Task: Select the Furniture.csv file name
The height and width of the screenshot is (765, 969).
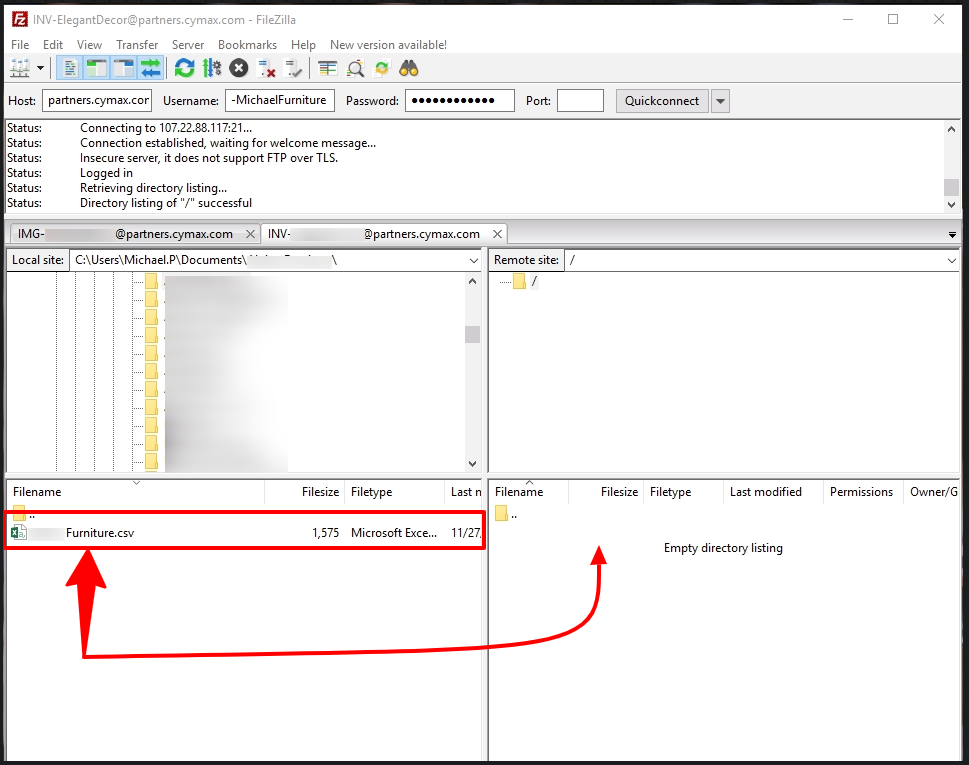Action: (x=100, y=533)
